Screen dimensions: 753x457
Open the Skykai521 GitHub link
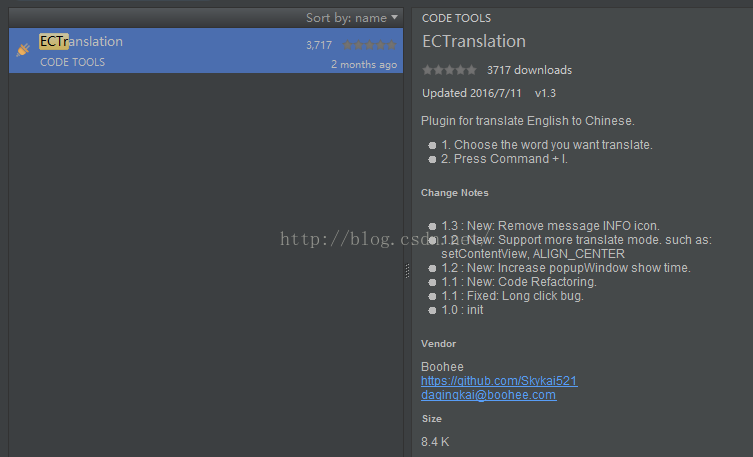click(x=499, y=381)
